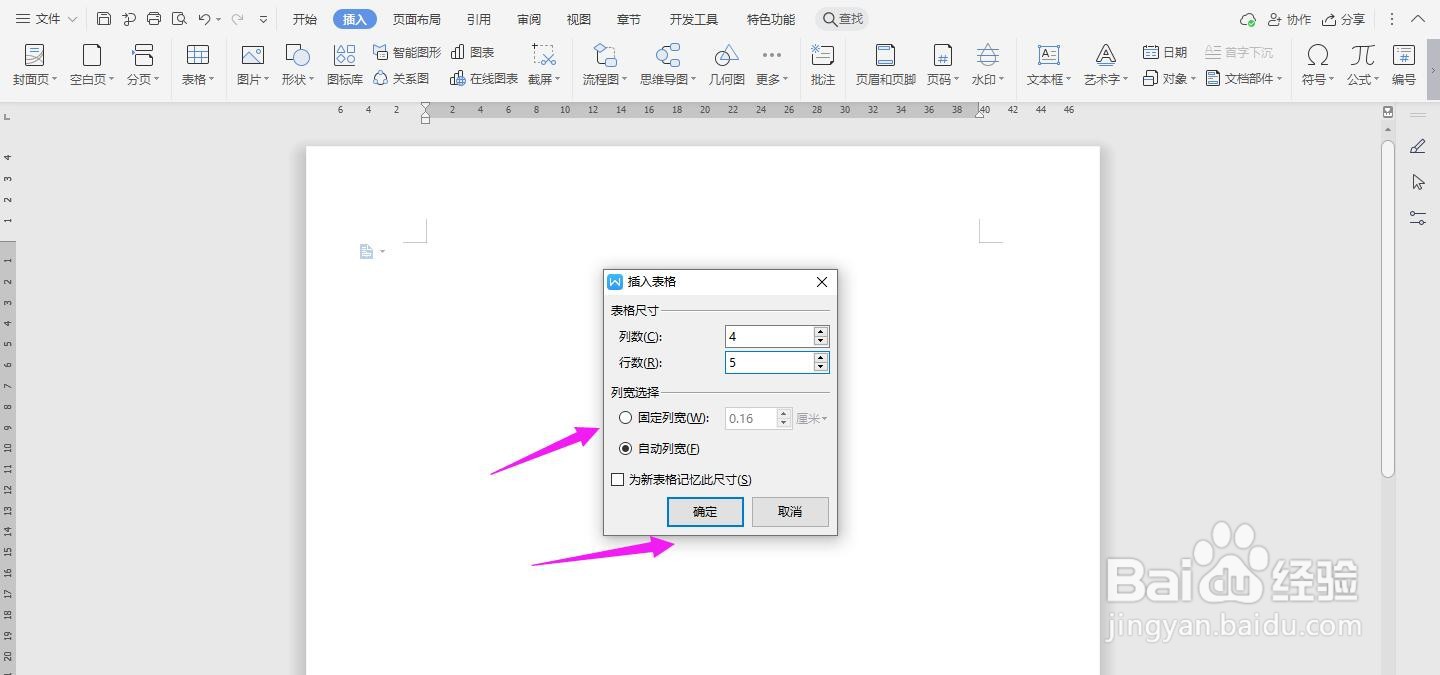Click the row count (行数) input field
Viewport: 1440px width, 675px height.
(769, 362)
